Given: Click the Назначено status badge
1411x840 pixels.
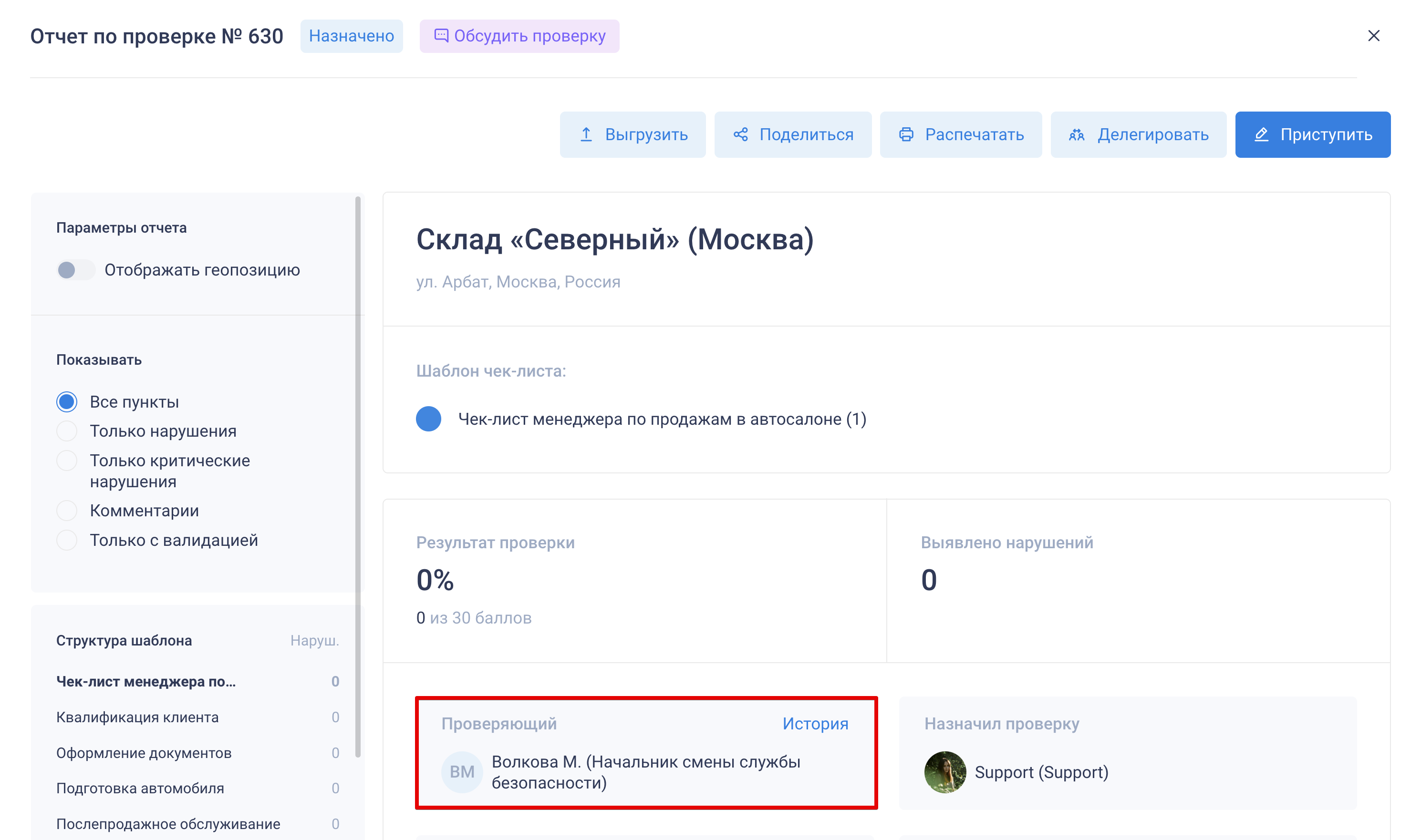Looking at the screenshot, I should (x=351, y=36).
